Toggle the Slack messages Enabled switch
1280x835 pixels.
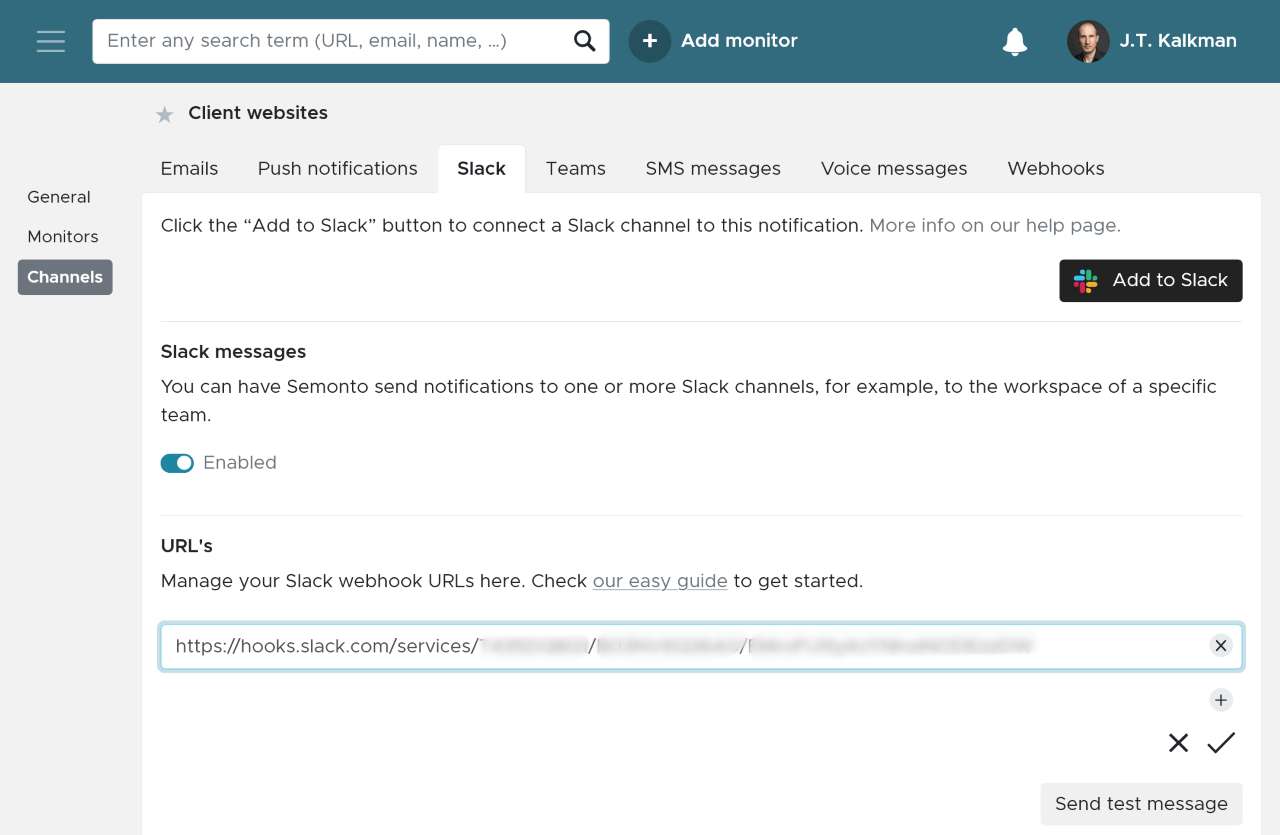click(177, 463)
